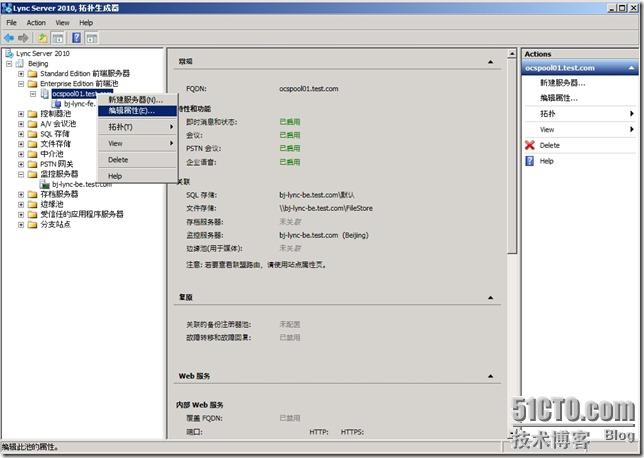Image resolution: width=644 pixels, height=458 pixels.
Task: Click the ocspool01 pool icon in tree
Action: pyautogui.click(x=44, y=94)
